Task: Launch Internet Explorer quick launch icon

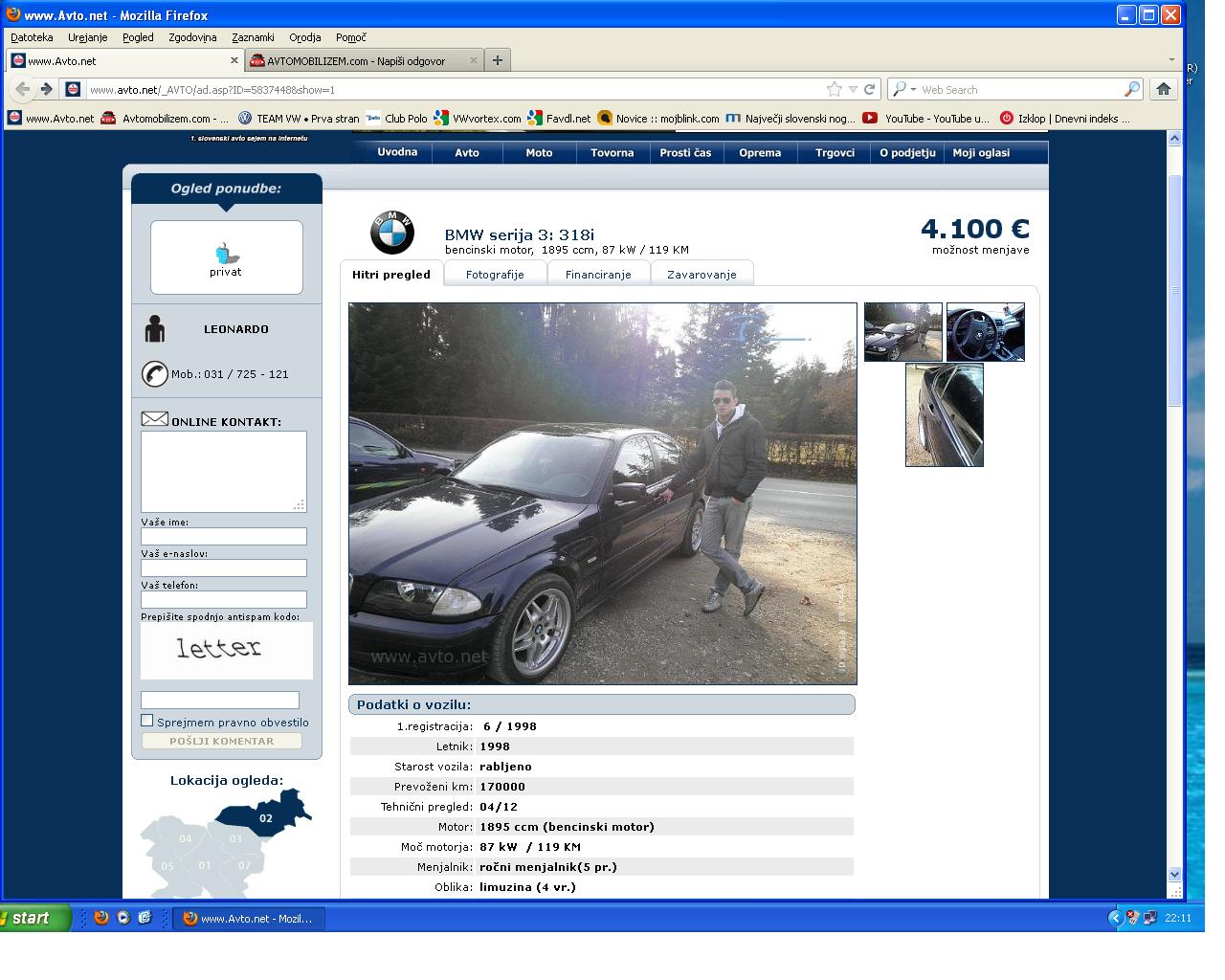Action: (145, 917)
